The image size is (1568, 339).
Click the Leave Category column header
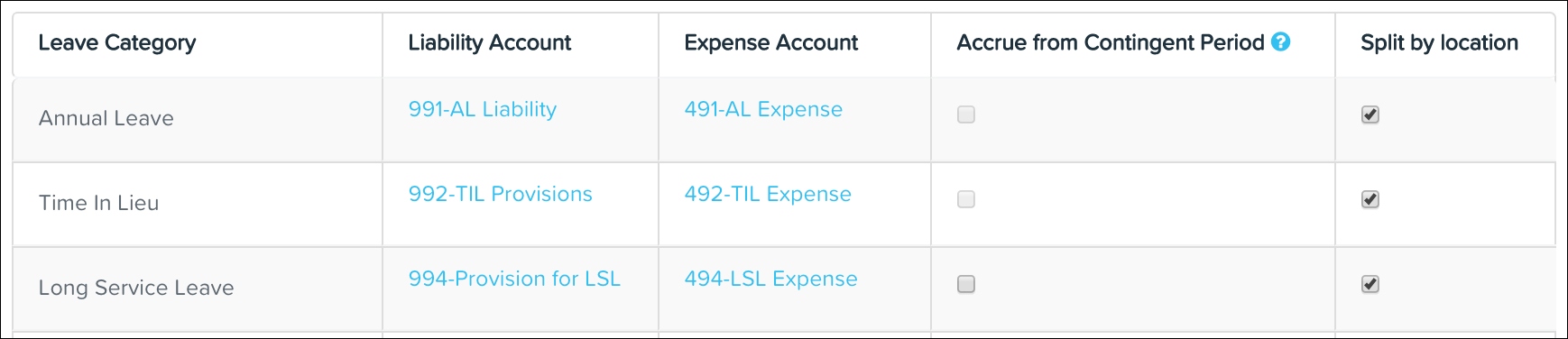[117, 43]
